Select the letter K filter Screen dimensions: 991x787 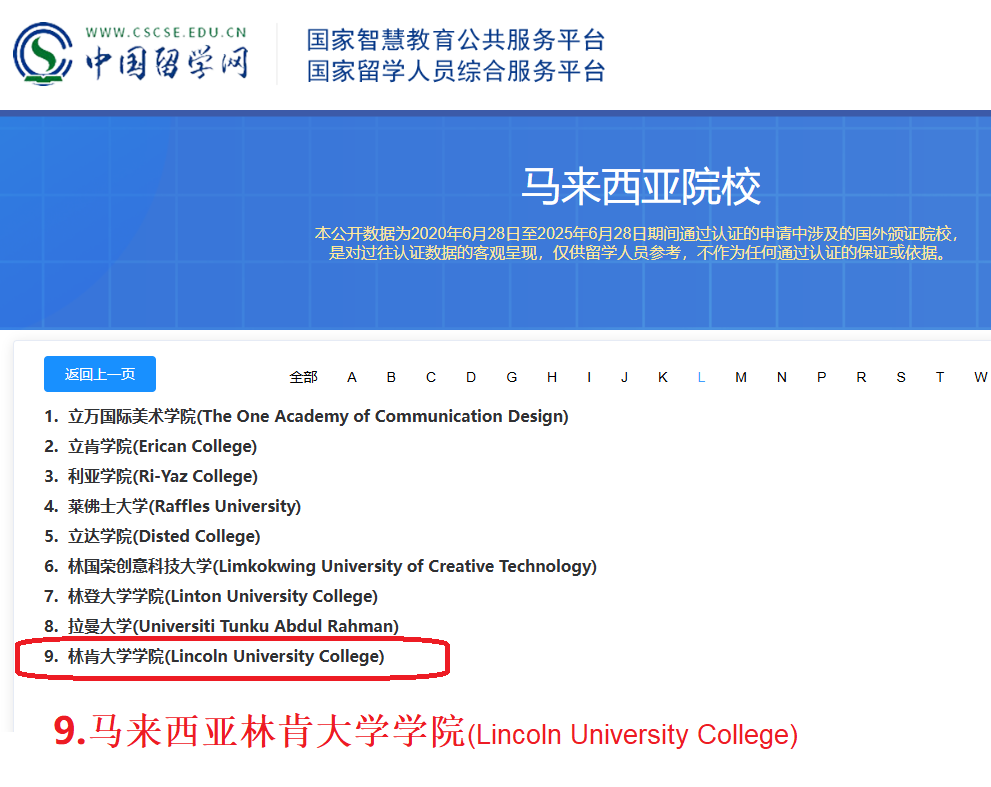[662, 377]
